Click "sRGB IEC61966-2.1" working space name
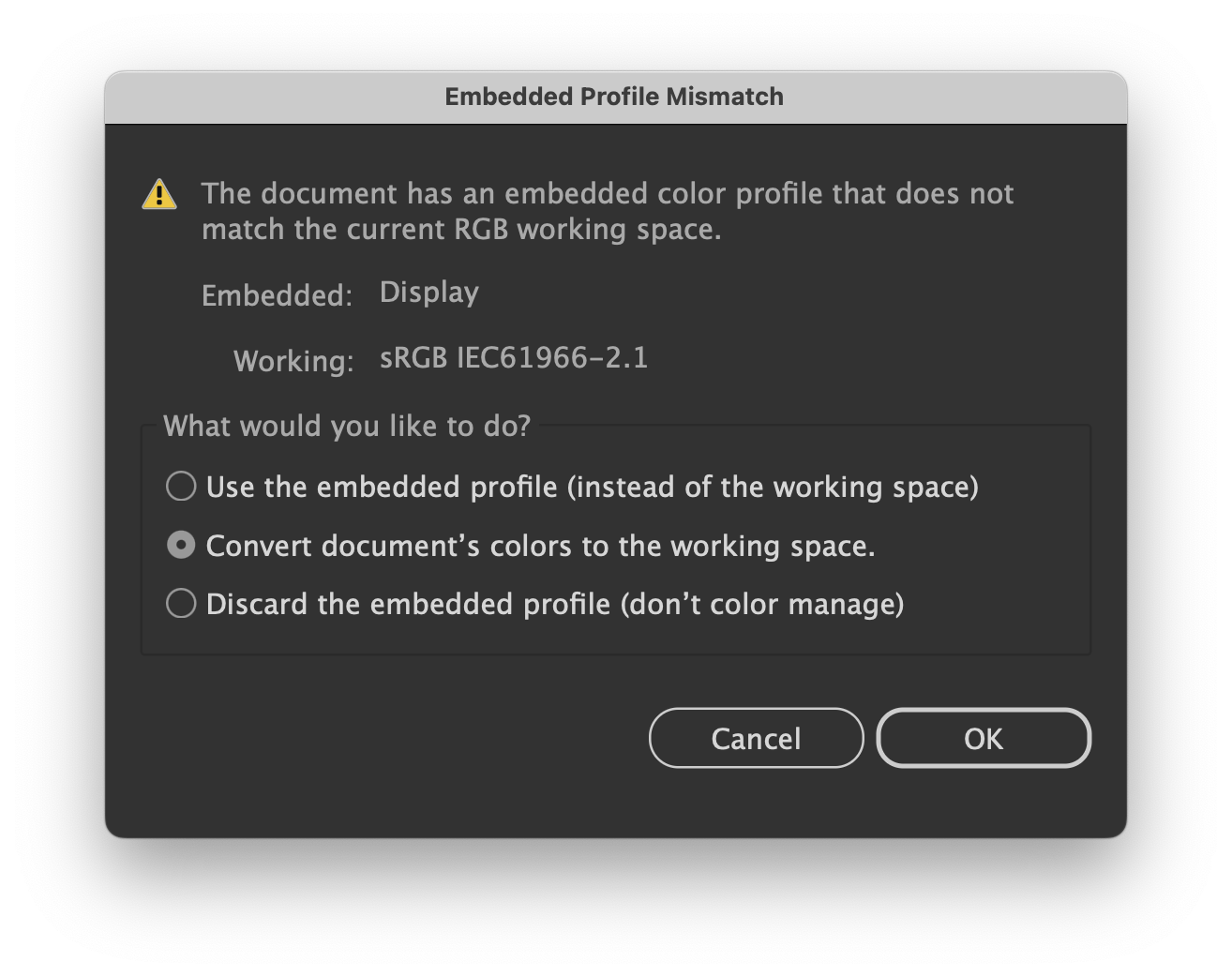The width and height of the screenshot is (1232, 977). coord(514,358)
